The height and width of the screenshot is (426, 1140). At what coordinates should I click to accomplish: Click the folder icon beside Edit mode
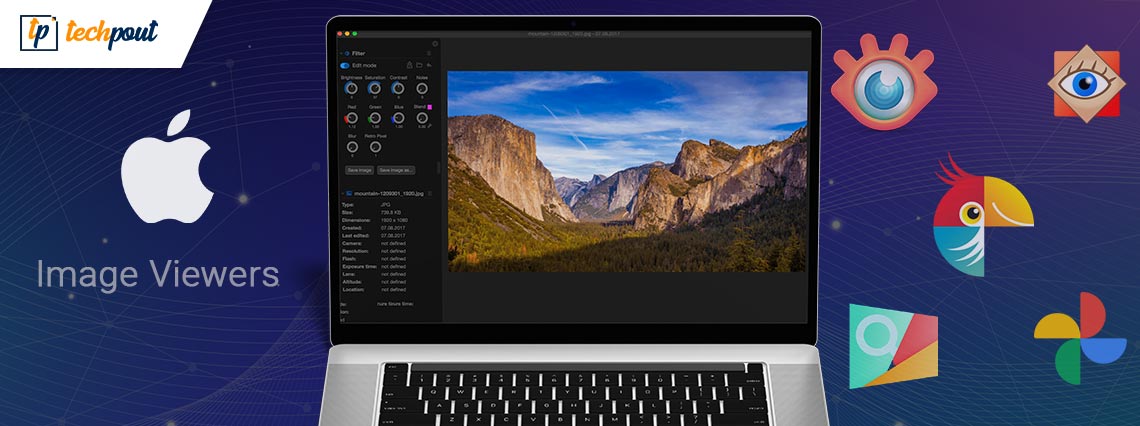tap(419, 65)
